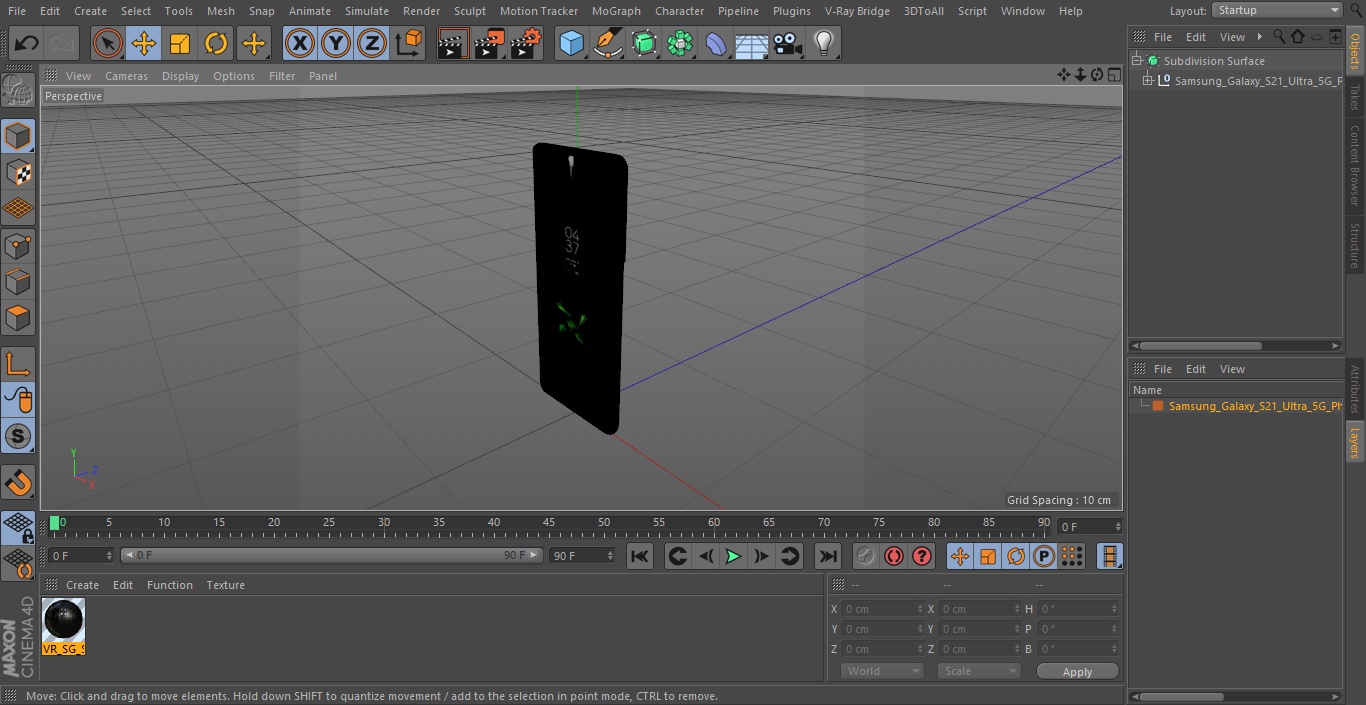Click Render View clapperboard icon
The height and width of the screenshot is (705, 1366).
click(x=453, y=43)
